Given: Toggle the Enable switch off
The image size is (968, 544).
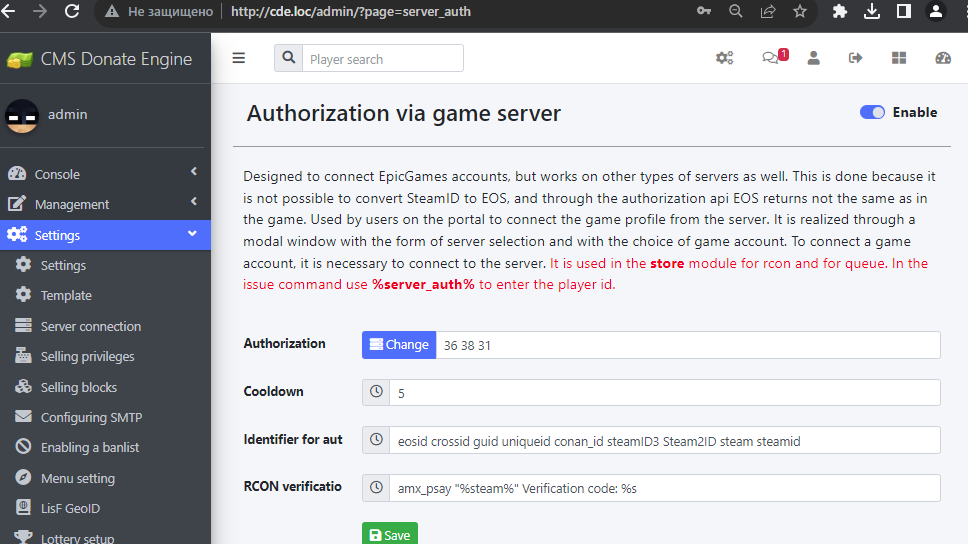Looking at the screenshot, I should (x=872, y=112).
